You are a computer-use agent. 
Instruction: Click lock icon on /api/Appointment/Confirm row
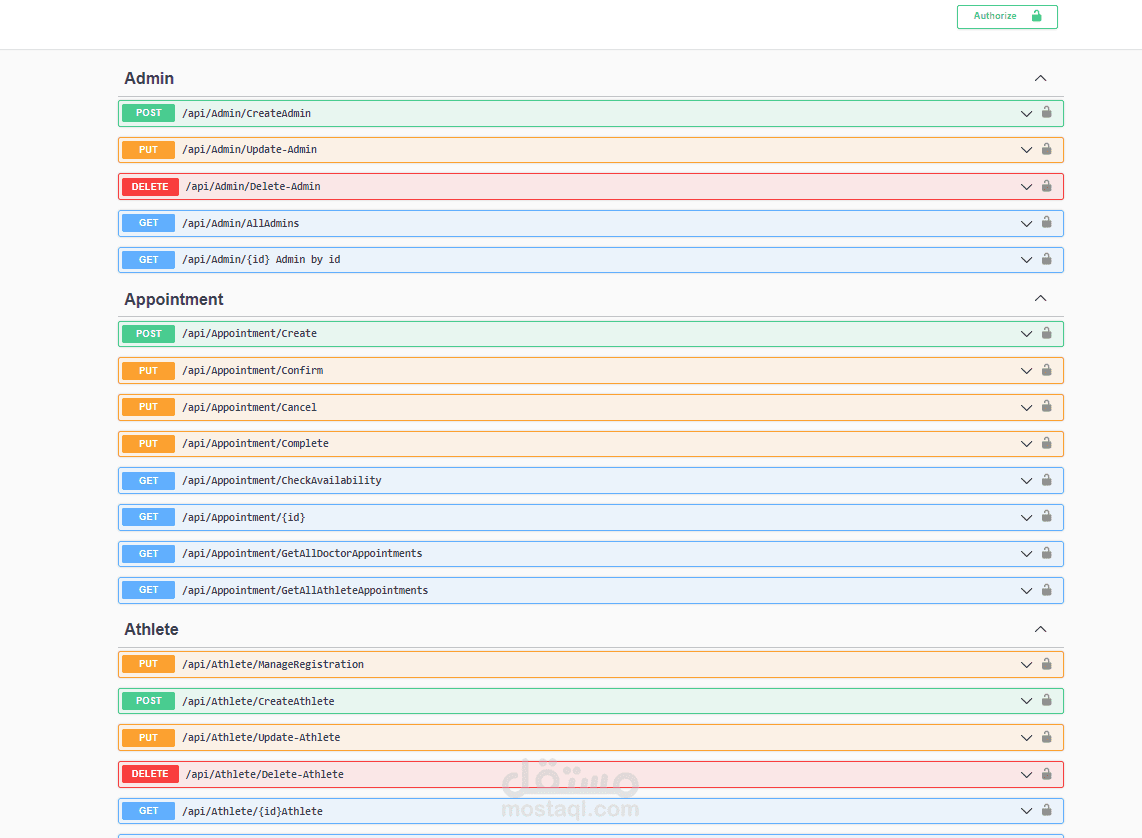[1047, 370]
